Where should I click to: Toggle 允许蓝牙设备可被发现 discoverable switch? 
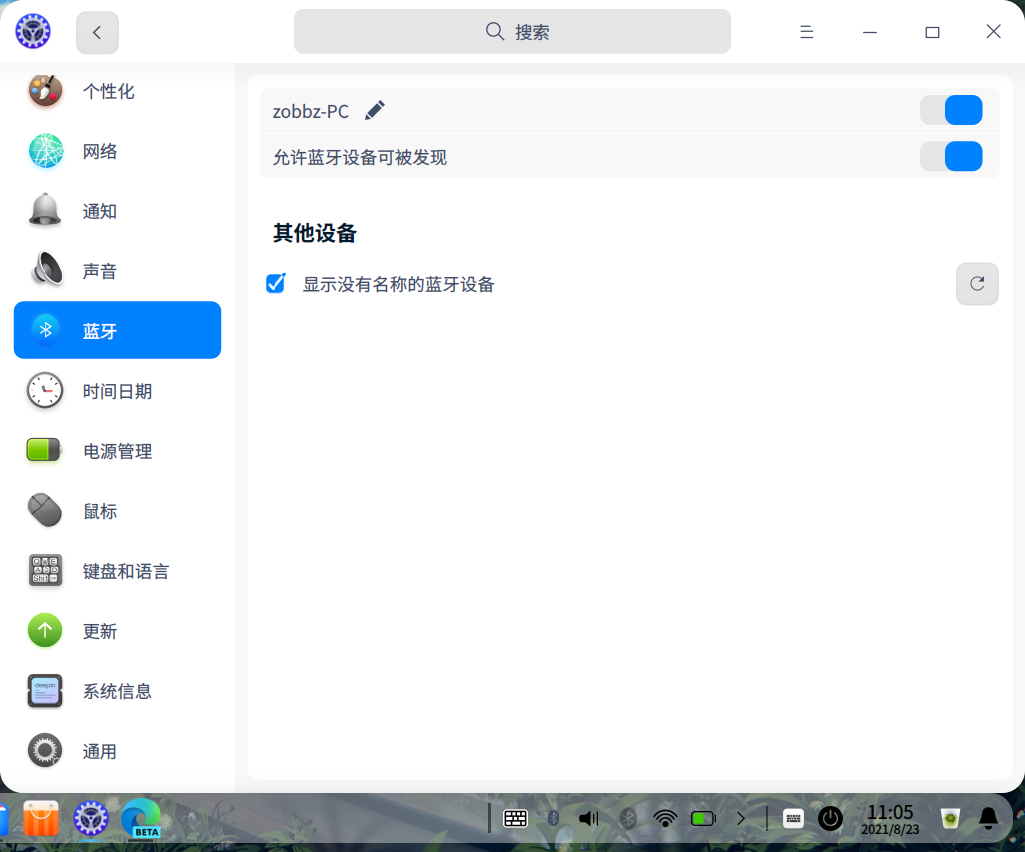(x=951, y=156)
